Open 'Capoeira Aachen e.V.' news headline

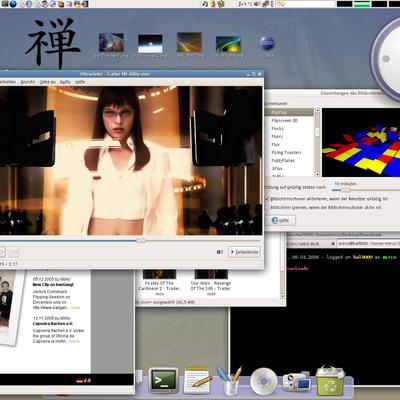click(x=53, y=324)
